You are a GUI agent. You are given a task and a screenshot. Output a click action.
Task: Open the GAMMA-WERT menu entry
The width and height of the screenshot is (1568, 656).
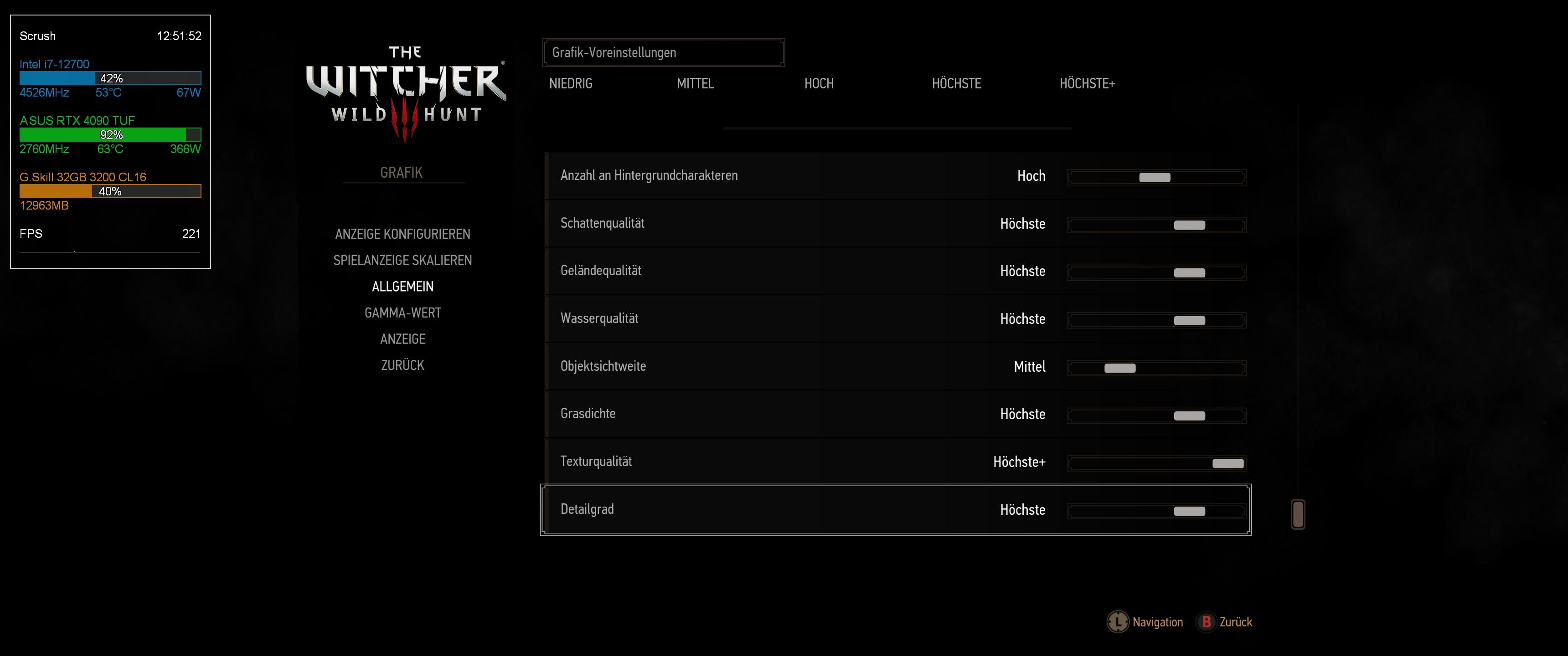[402, 313]
